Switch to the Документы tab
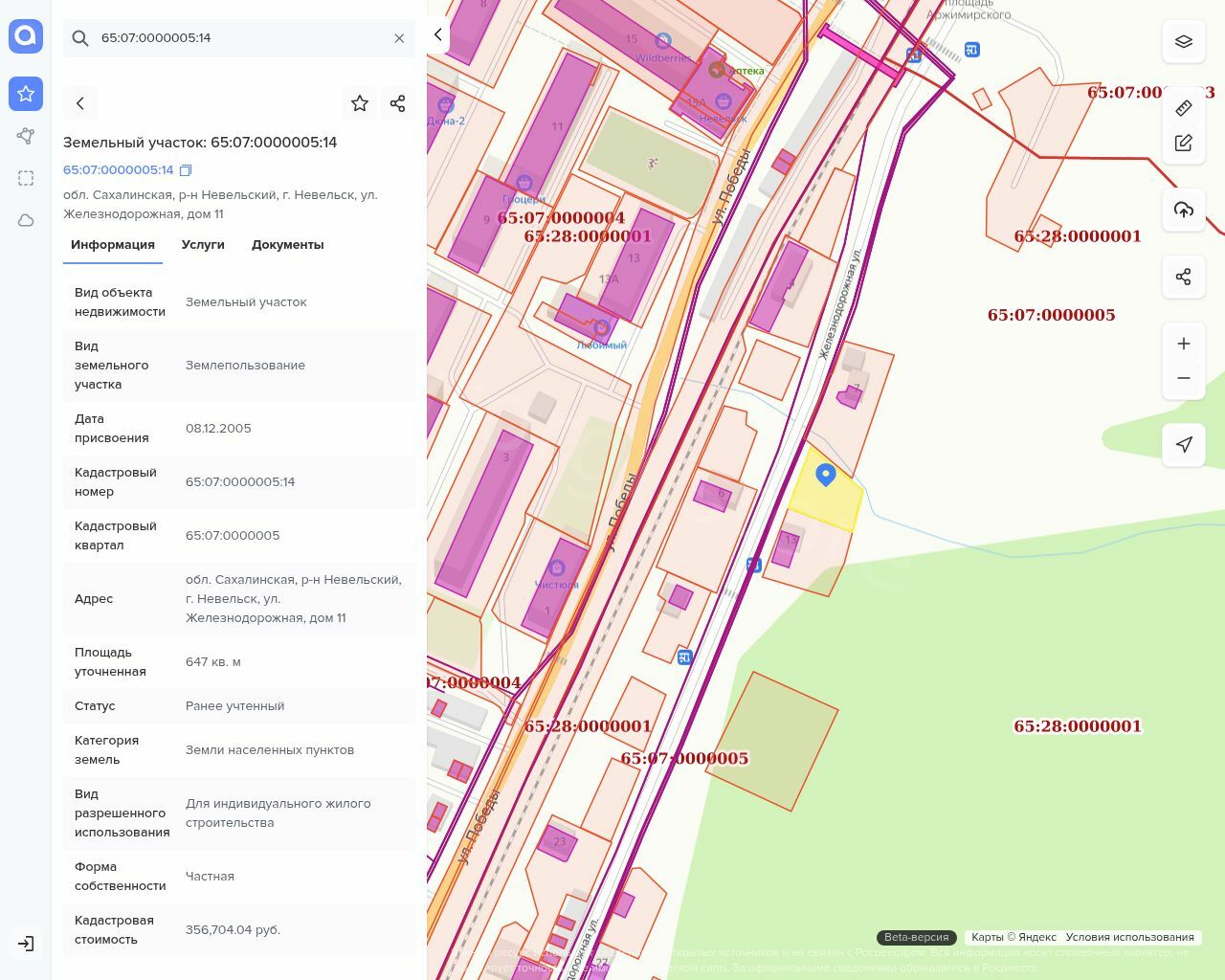The image size is (1225, 980). [287, 245]
